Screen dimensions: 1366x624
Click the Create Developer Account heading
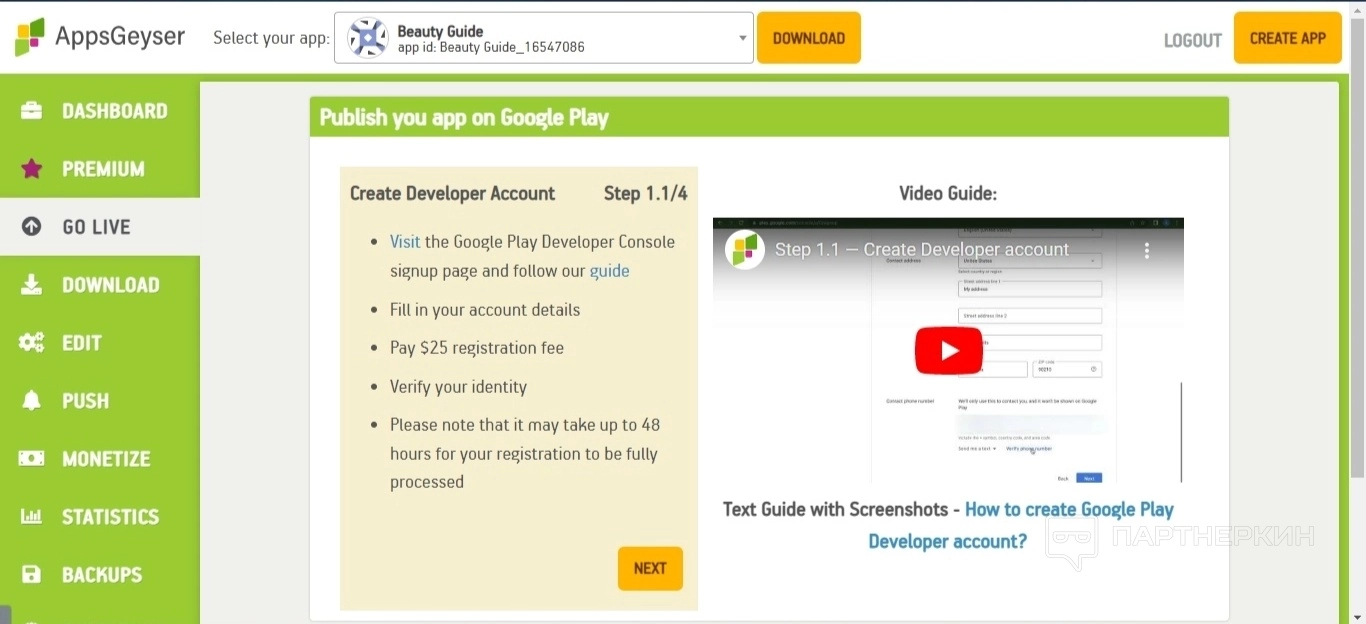click(x=452, y=194)
